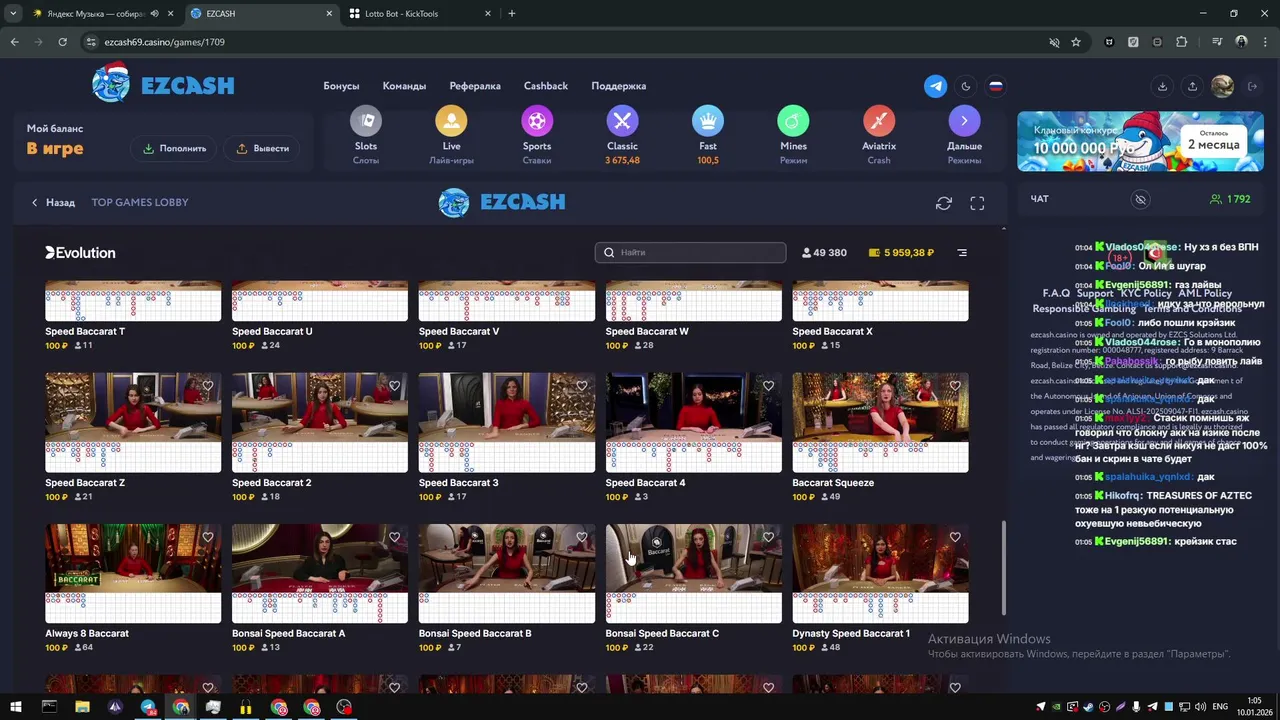Open the Live games category icon
The image size is (1280, 720).
tap(451, 121)
